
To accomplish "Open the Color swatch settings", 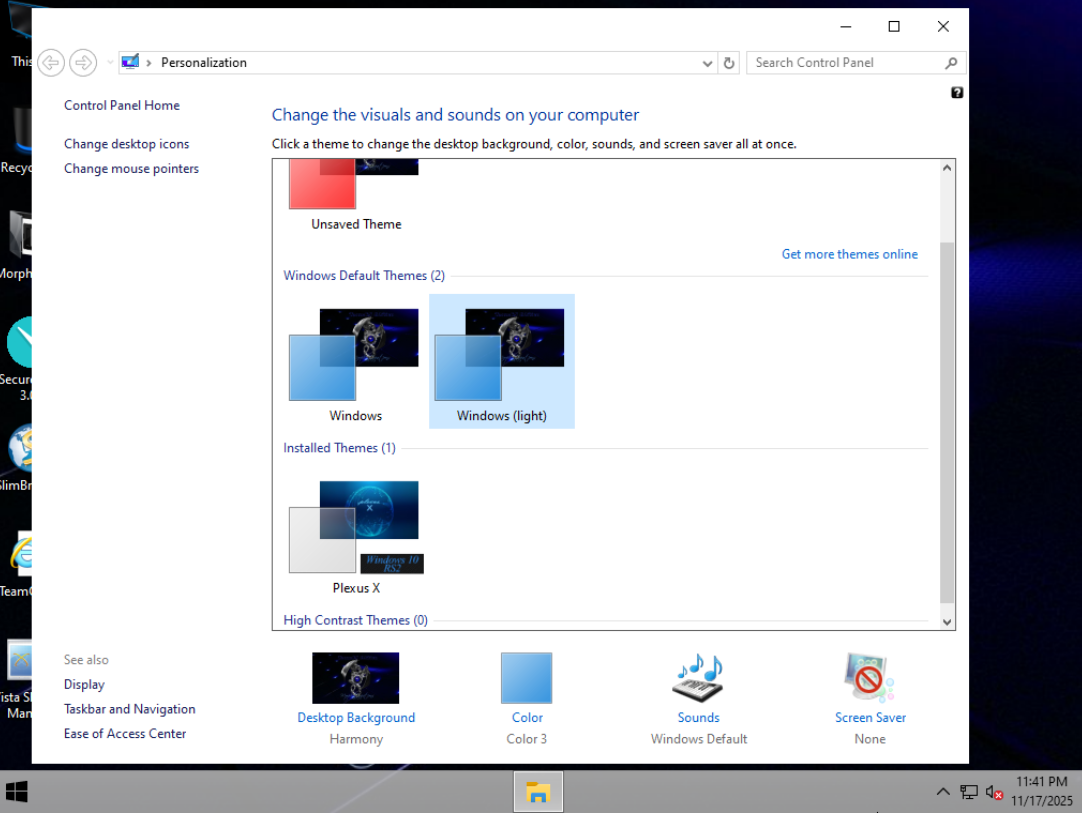I will (527, 678).
